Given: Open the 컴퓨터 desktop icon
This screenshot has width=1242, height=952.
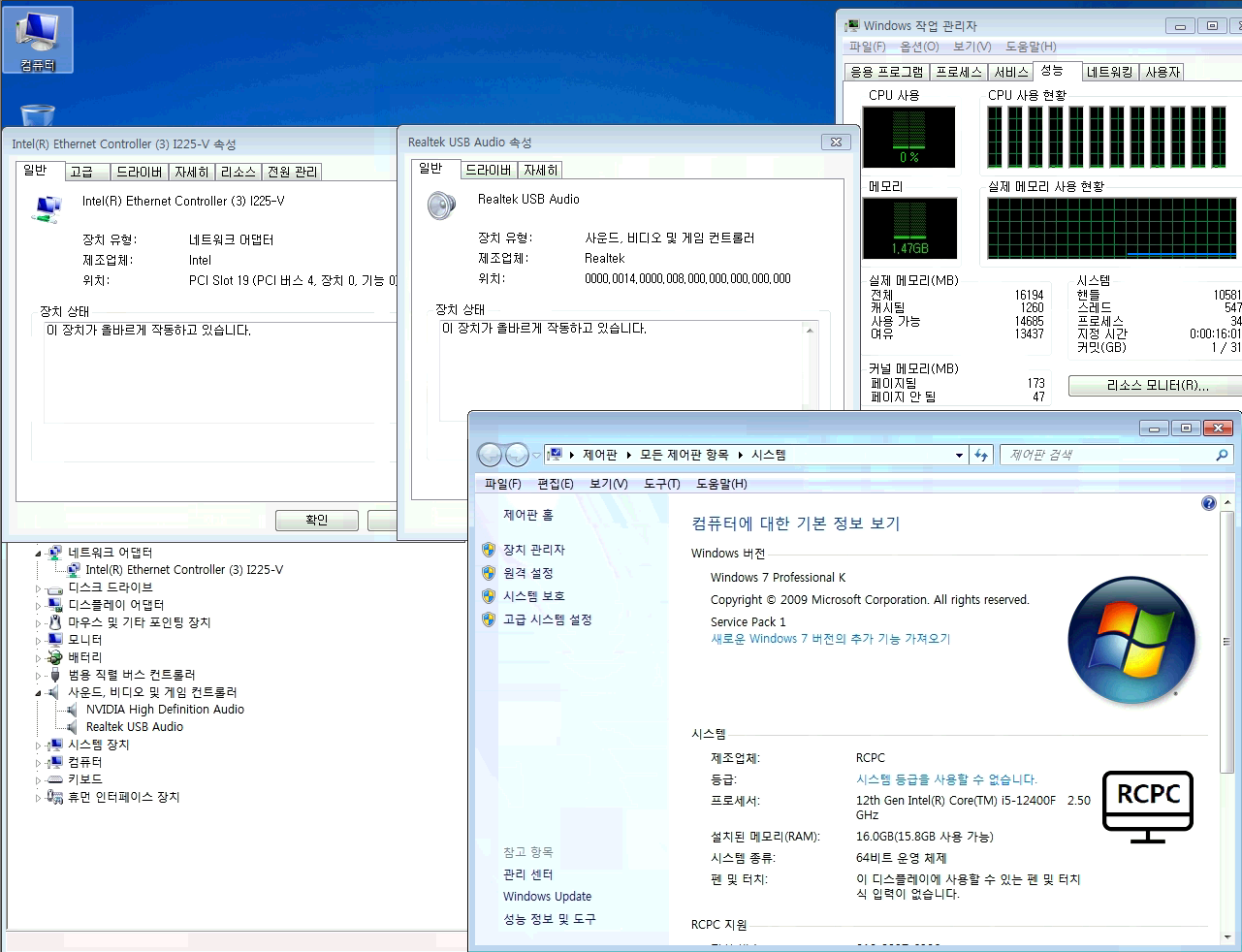Looking at the screenshot, I should (37, 40).
